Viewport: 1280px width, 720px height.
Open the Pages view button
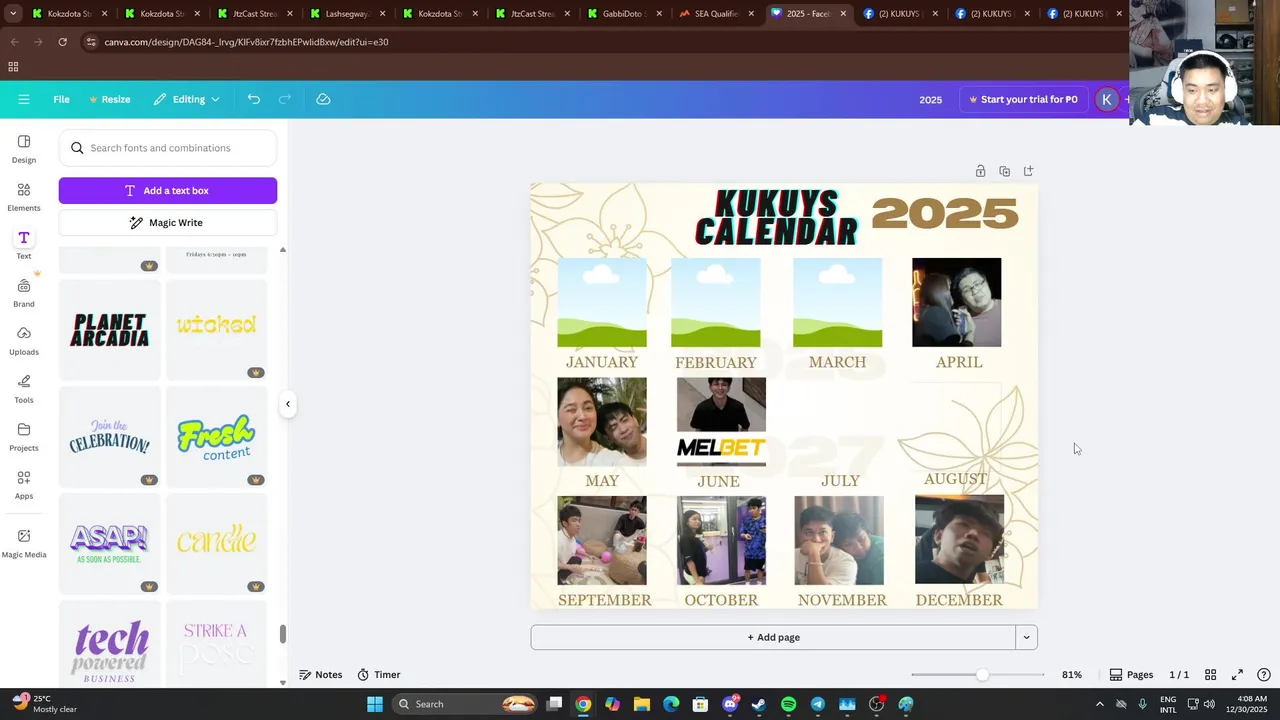1131,675
